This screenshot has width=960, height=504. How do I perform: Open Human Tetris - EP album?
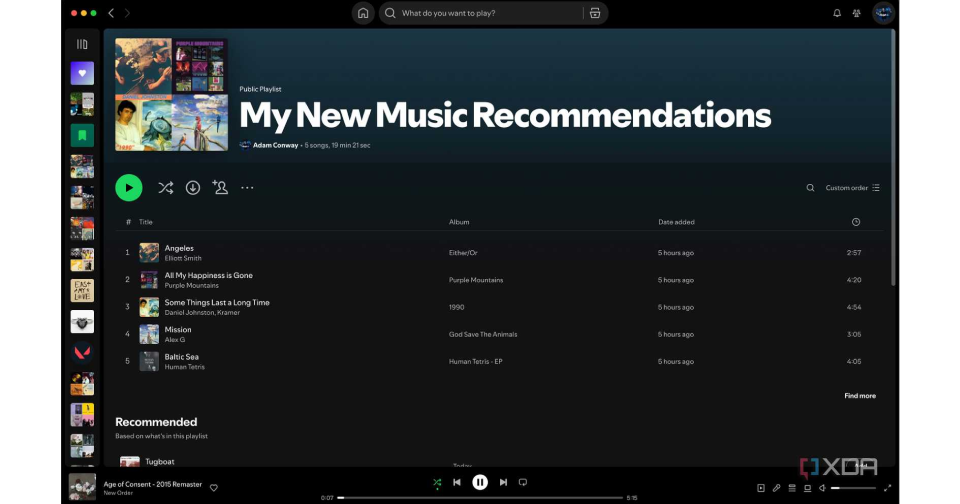[x=476, y=361]
